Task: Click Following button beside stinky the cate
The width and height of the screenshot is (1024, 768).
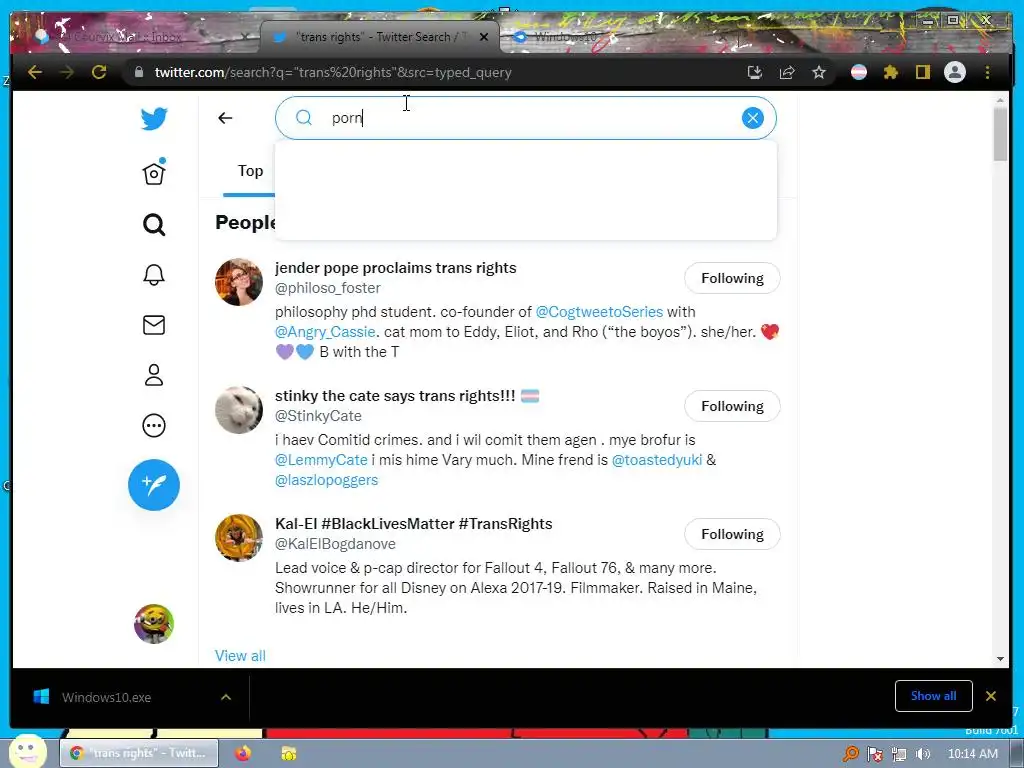Action: [x=732, y=406]
